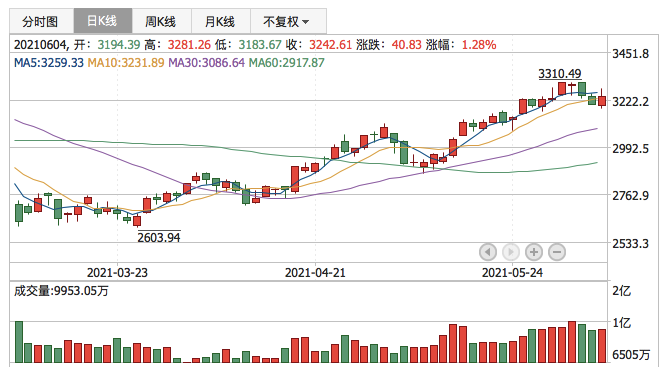
Task: Click the 2021-04-21 date axis label
Action: [x=315, y=272]
